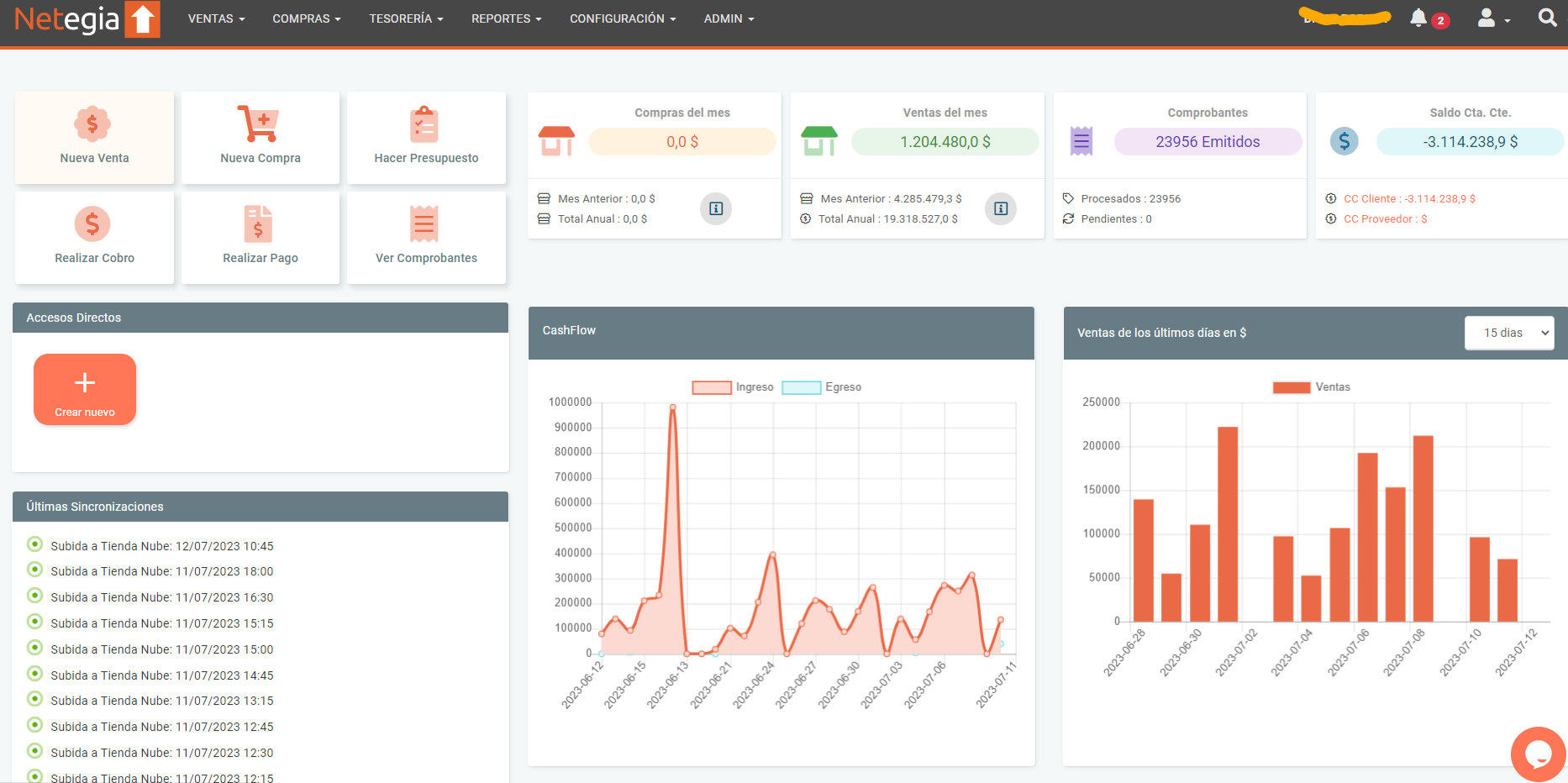The height and width of the screenshot is (783, 1568).
Task: Click sync entry 11/07/2023 13:15
Action: pyautogui.click(x=161, y=701)
